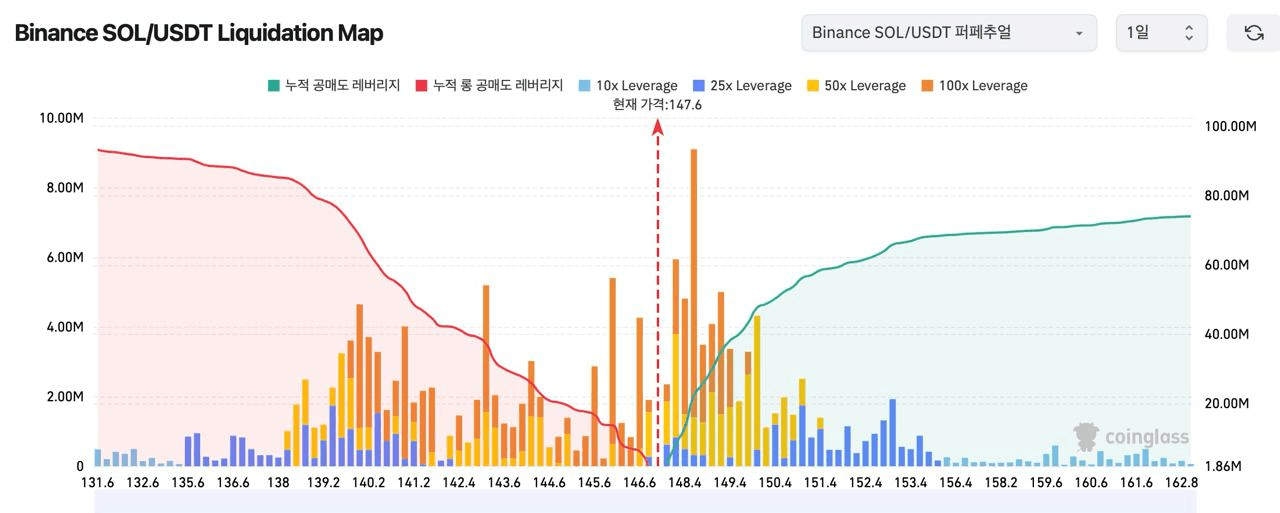Viewport: 1280px width, 513px height.
Task: Click the 143.6 x-axis price label
Action: [504, 482]
